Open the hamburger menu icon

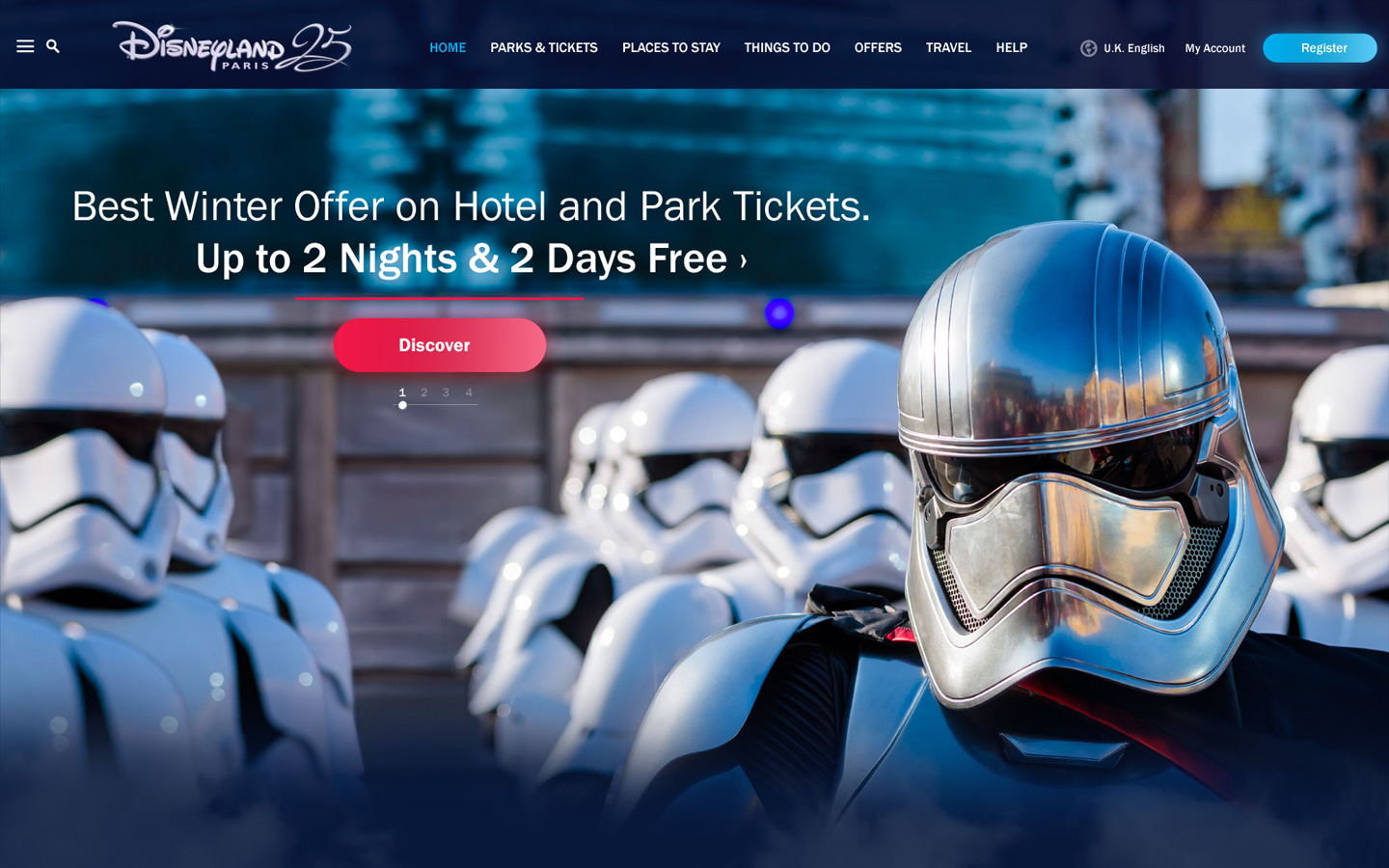(25, 46)
